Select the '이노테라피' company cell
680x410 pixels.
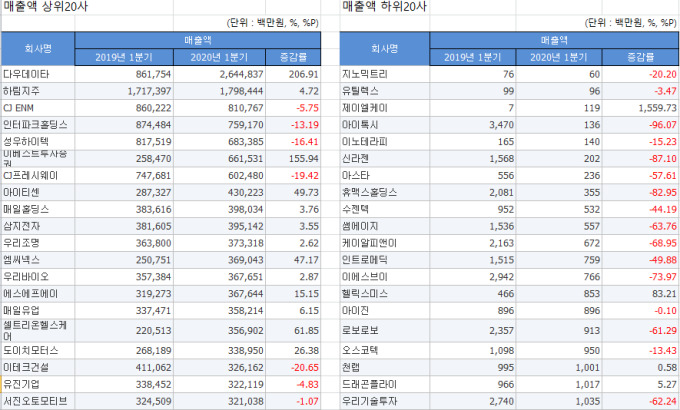click(x=385, y=142)
